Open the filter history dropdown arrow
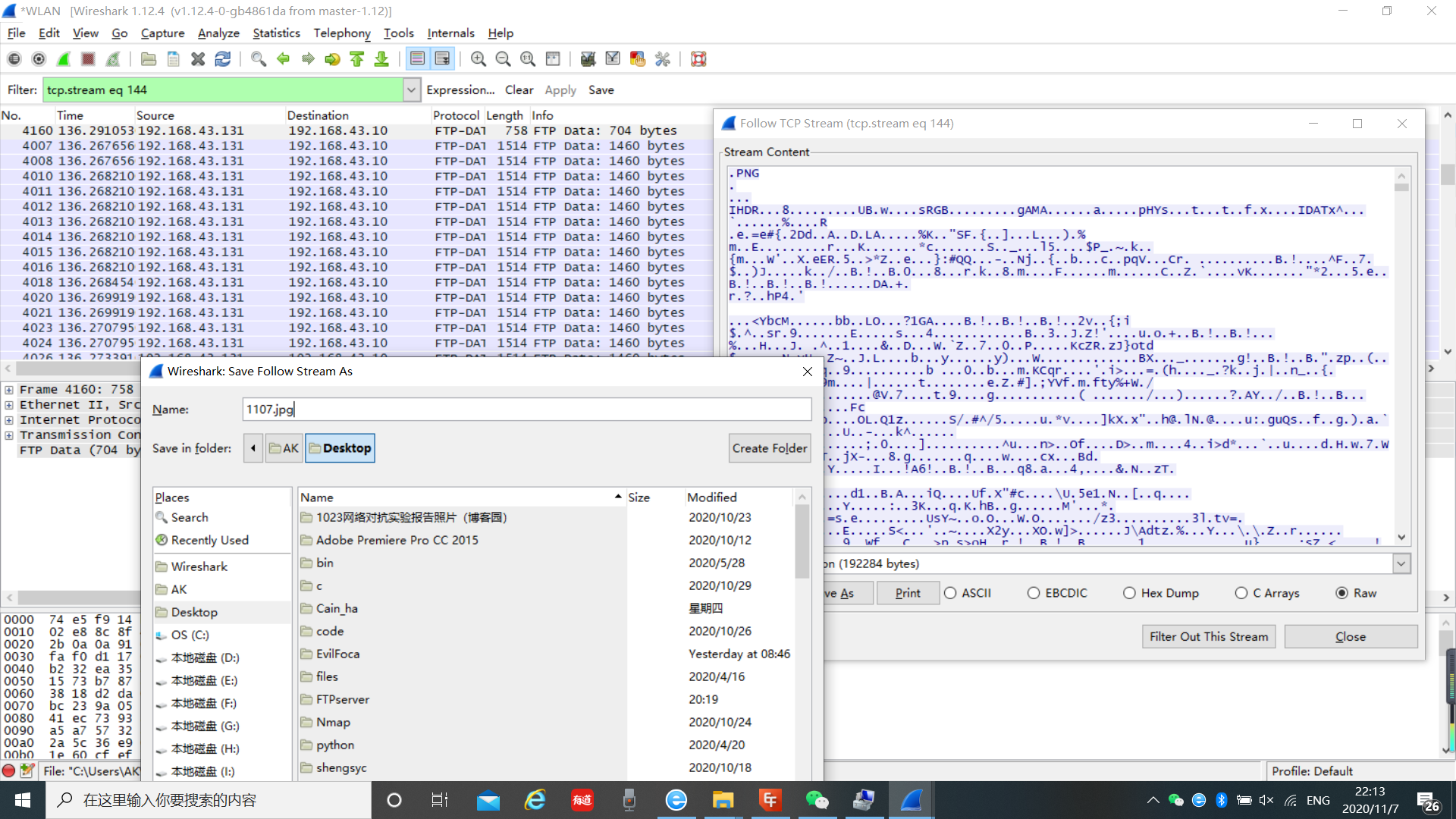The image size is (1456, 819). (x=411, y=90)
